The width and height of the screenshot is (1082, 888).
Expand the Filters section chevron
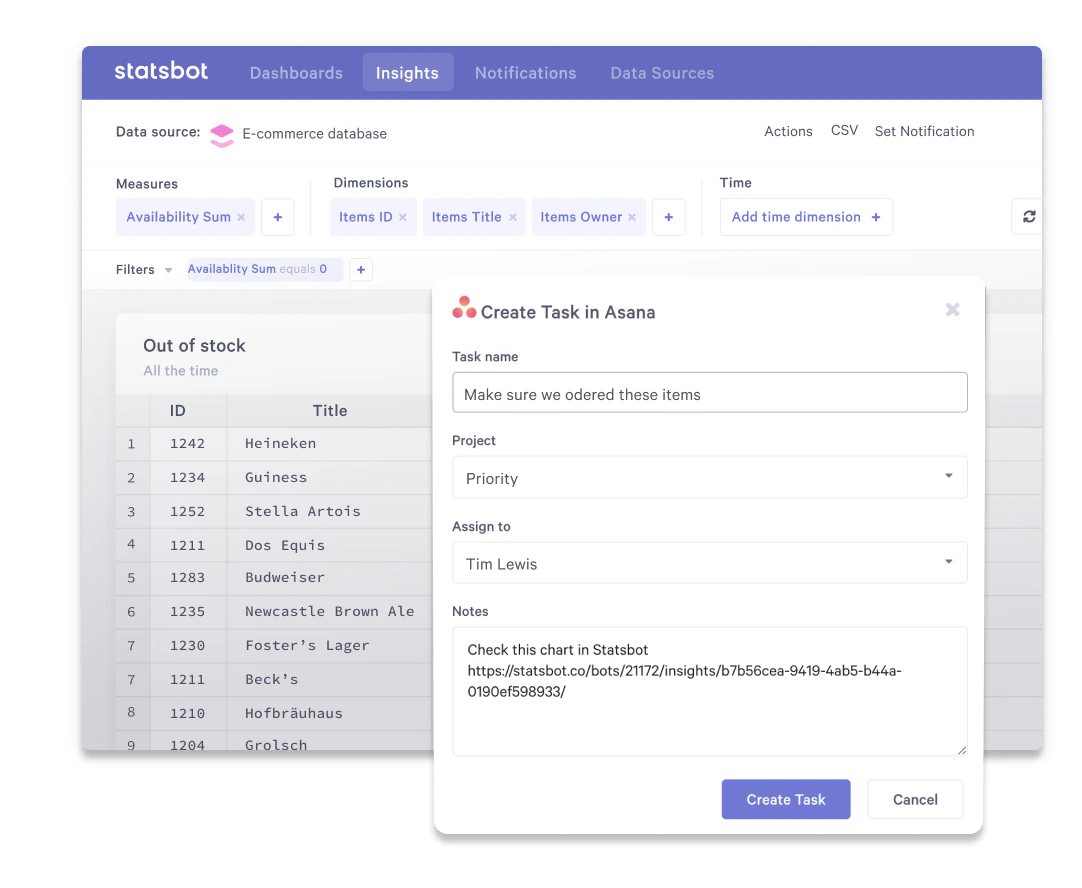point(169,269)
